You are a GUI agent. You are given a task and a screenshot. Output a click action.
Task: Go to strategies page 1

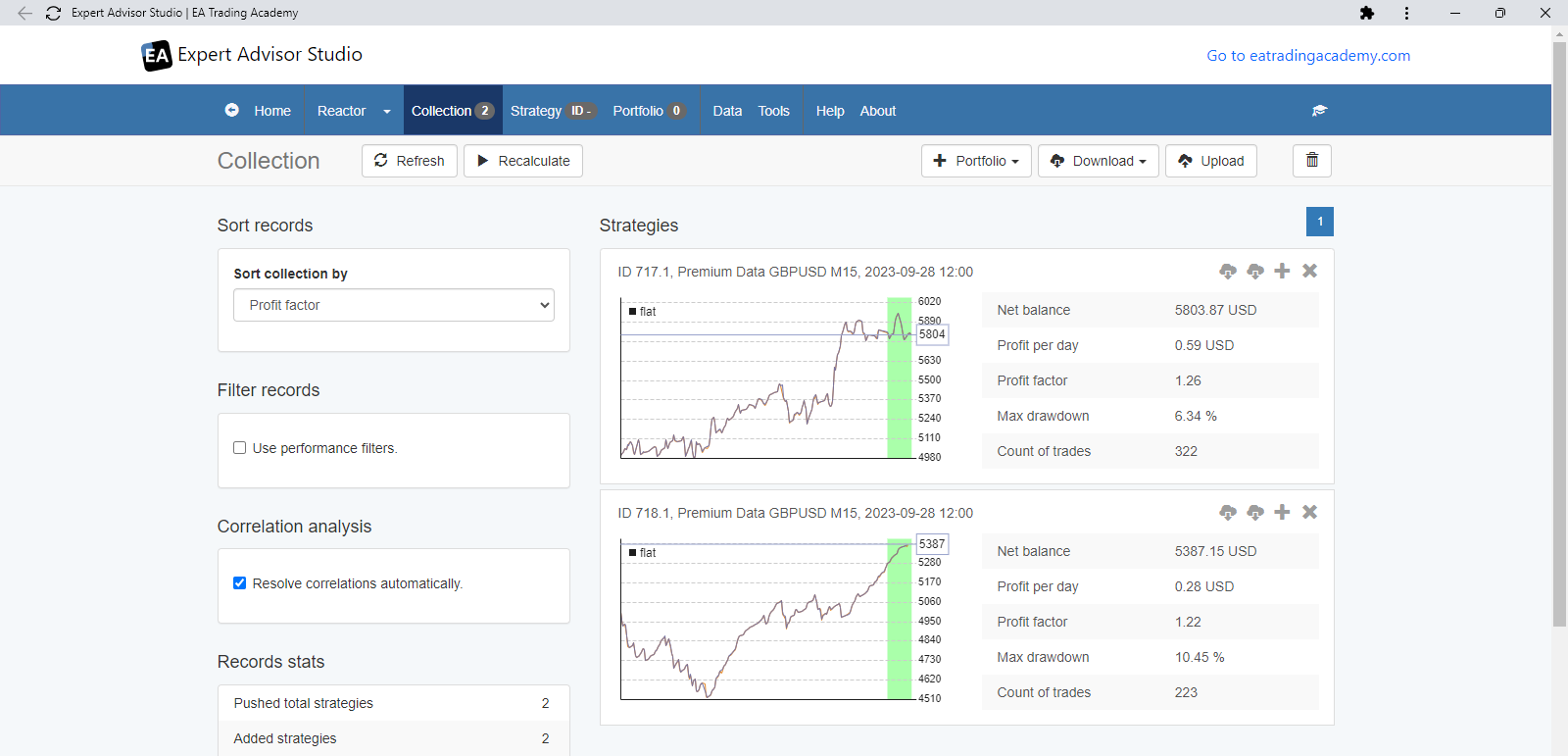pyautogui.click(x=1320, y=222)
